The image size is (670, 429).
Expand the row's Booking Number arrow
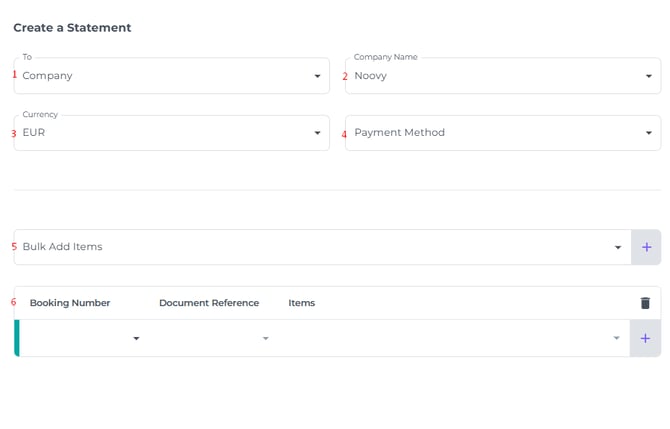pyautogui.click(x=136, y=339)
